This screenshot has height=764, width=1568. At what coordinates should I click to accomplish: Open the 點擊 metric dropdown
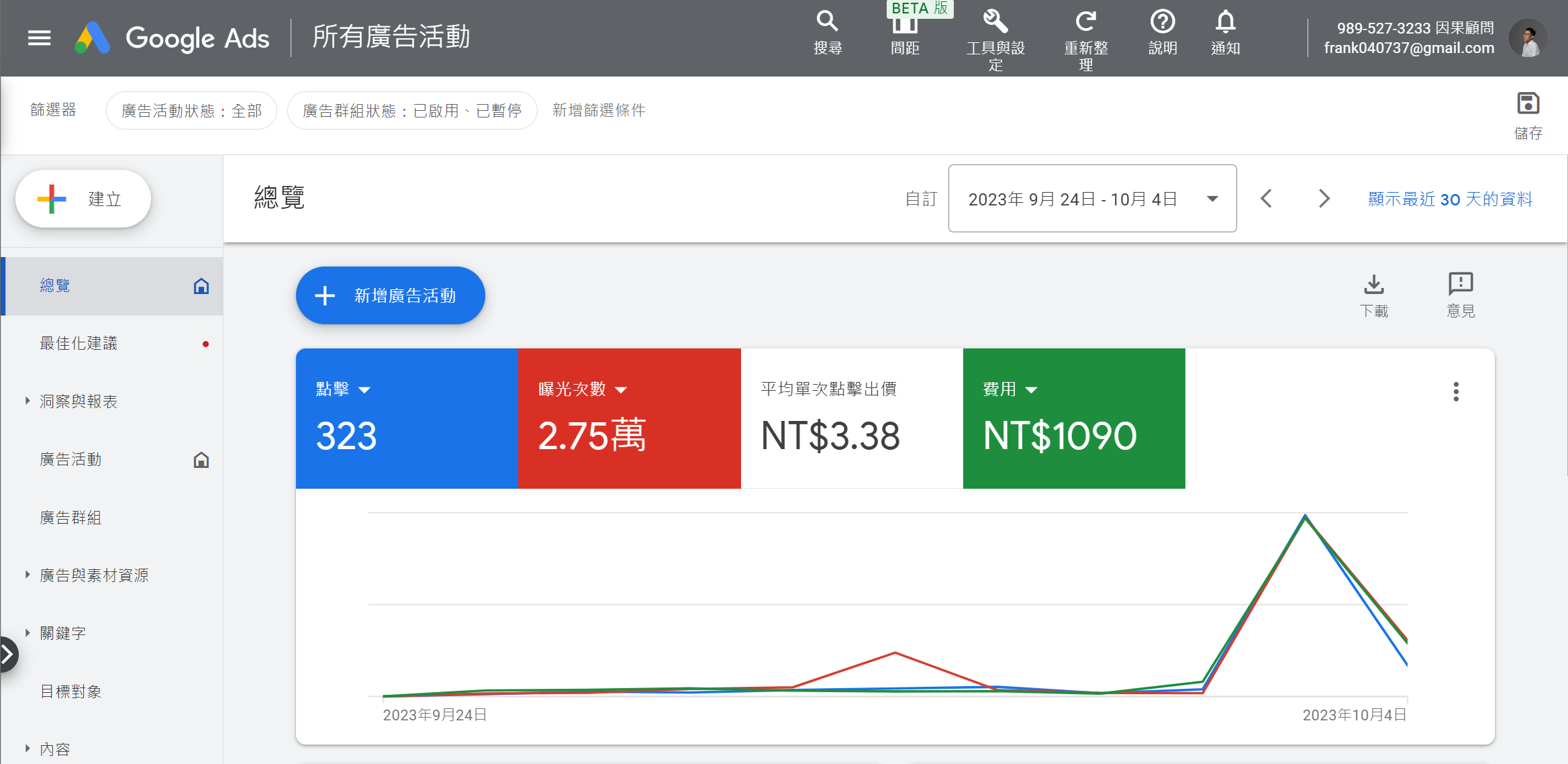coord(364,390)
